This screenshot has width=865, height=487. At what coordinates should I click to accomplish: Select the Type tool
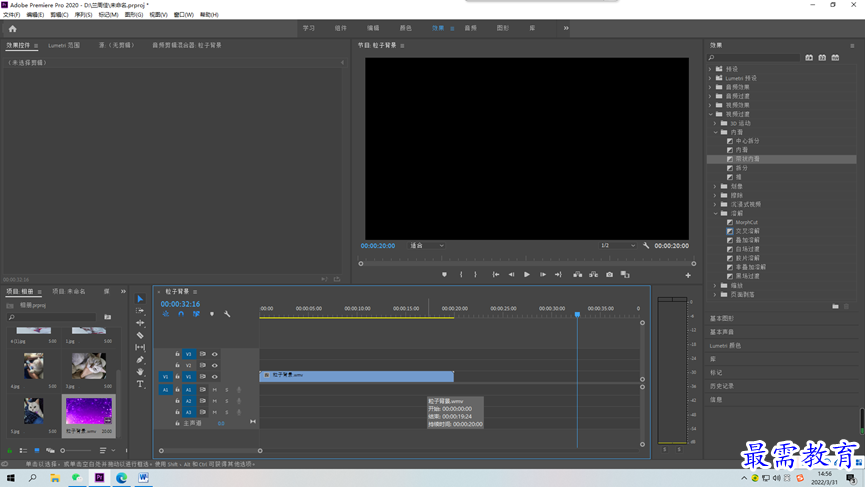tap(140, 384)
